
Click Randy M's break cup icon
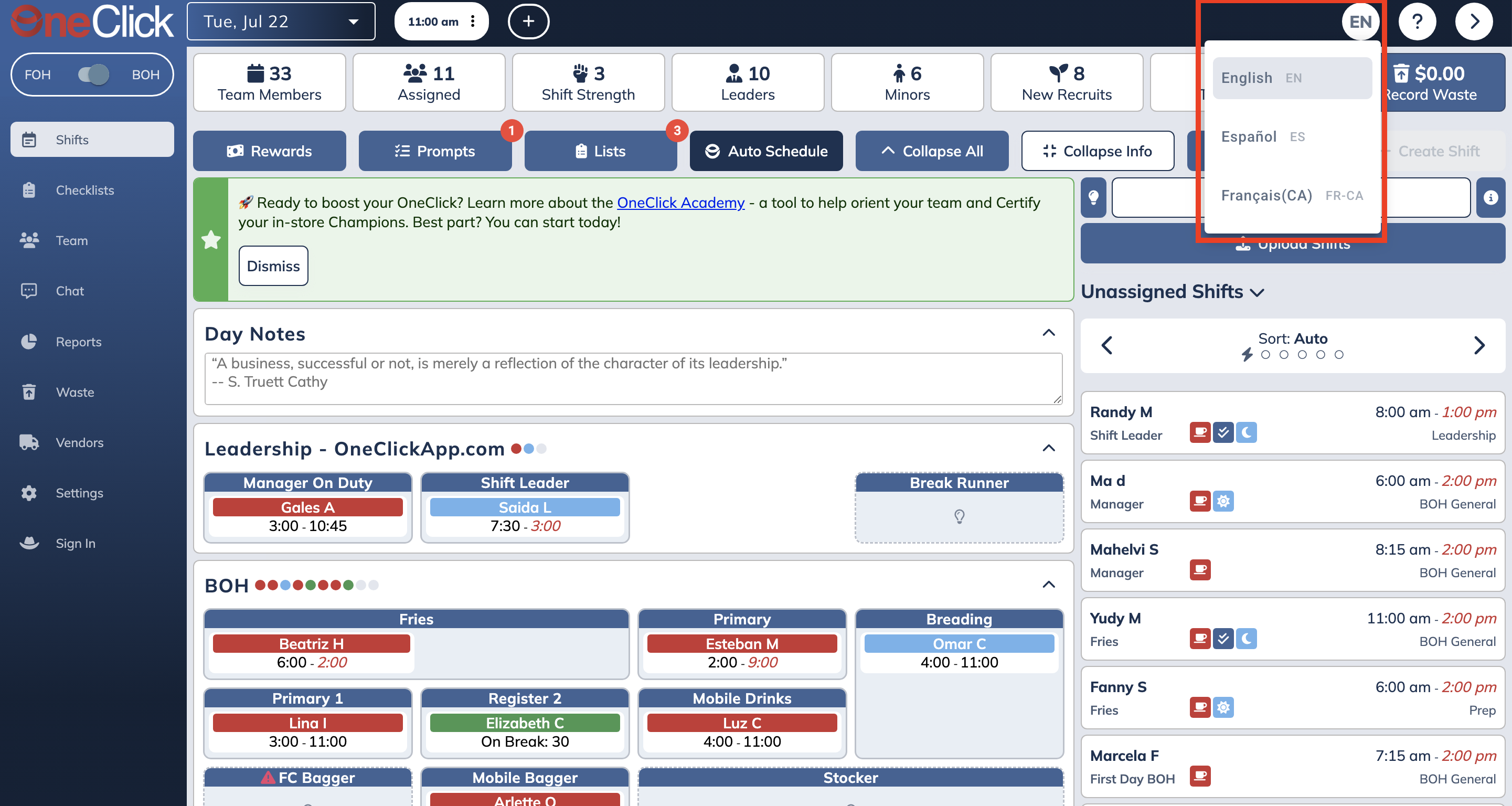click(x=1200, y=432)
